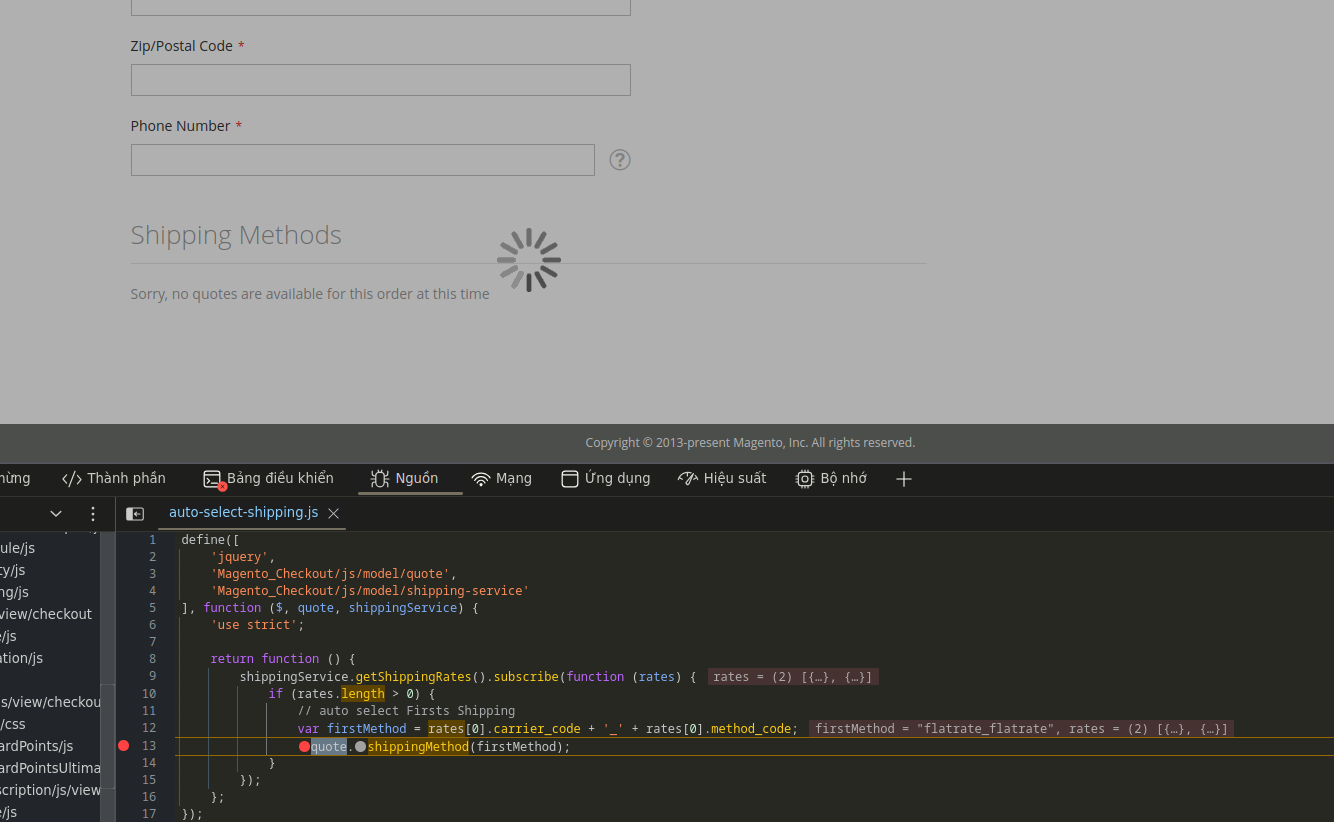
Task: Remove the red breakpoint on line 13 gutter
Action: (124, 746)
